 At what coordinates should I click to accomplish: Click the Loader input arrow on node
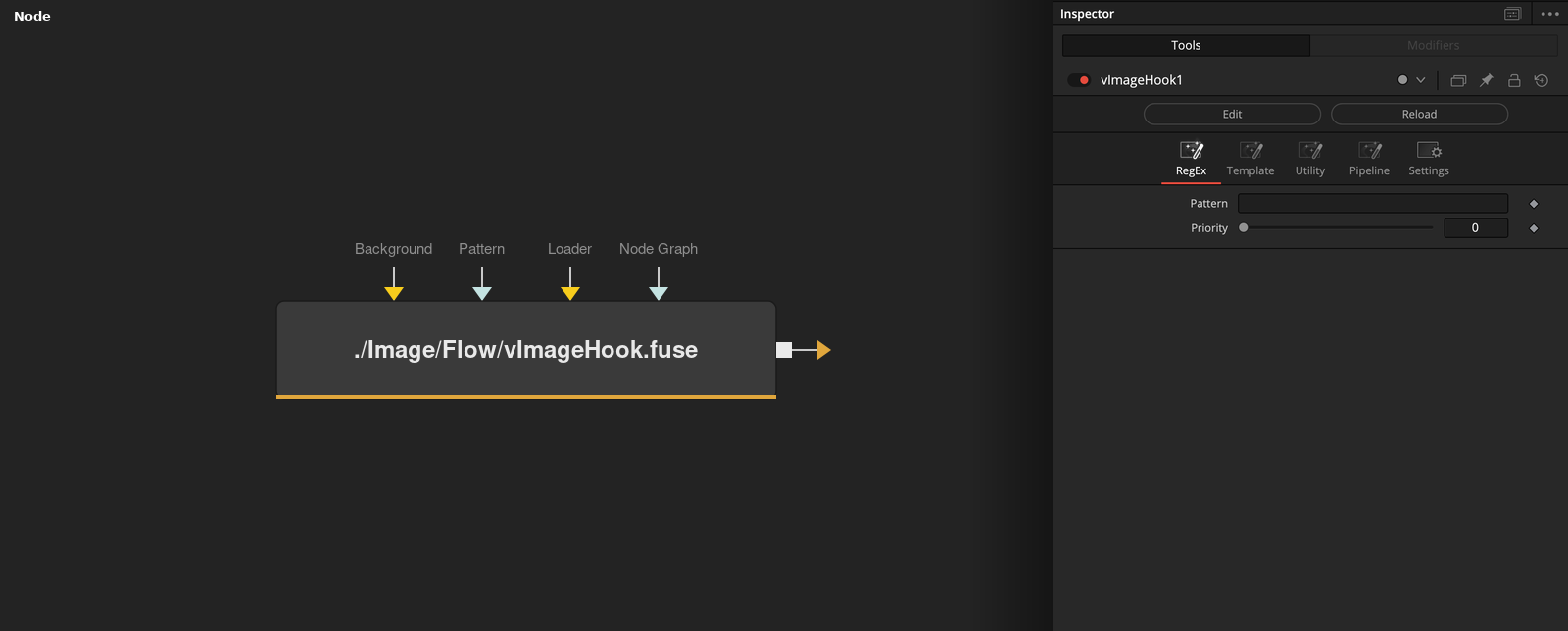point(570,293)
